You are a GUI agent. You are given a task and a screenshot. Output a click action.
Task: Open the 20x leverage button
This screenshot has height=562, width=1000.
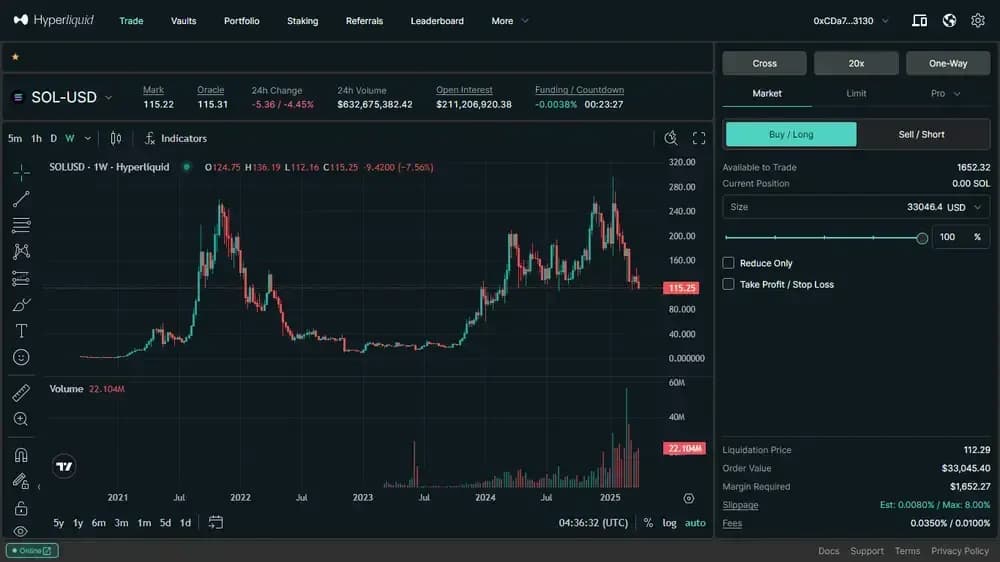856,63
